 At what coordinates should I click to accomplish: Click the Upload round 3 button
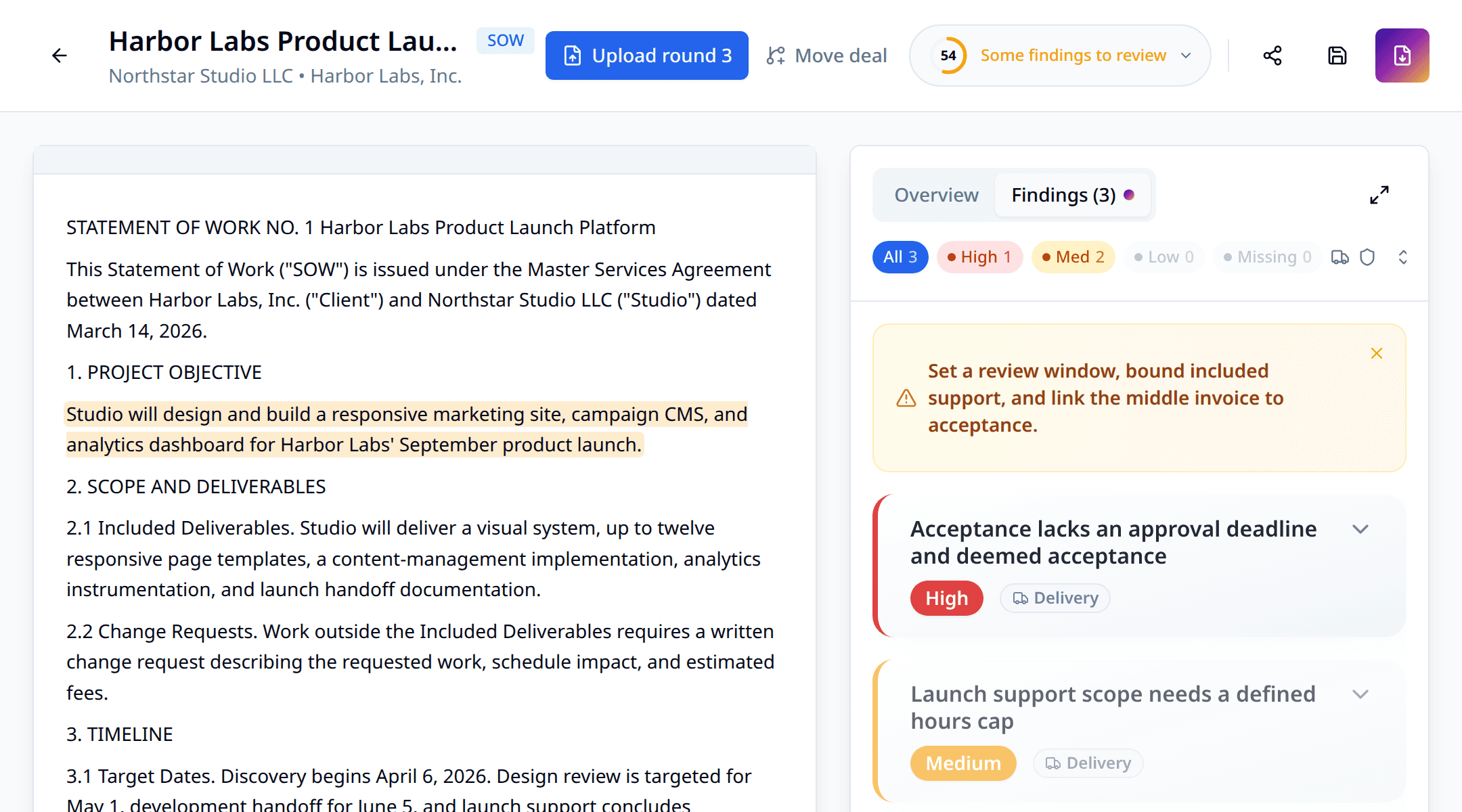tap(646, 55)
